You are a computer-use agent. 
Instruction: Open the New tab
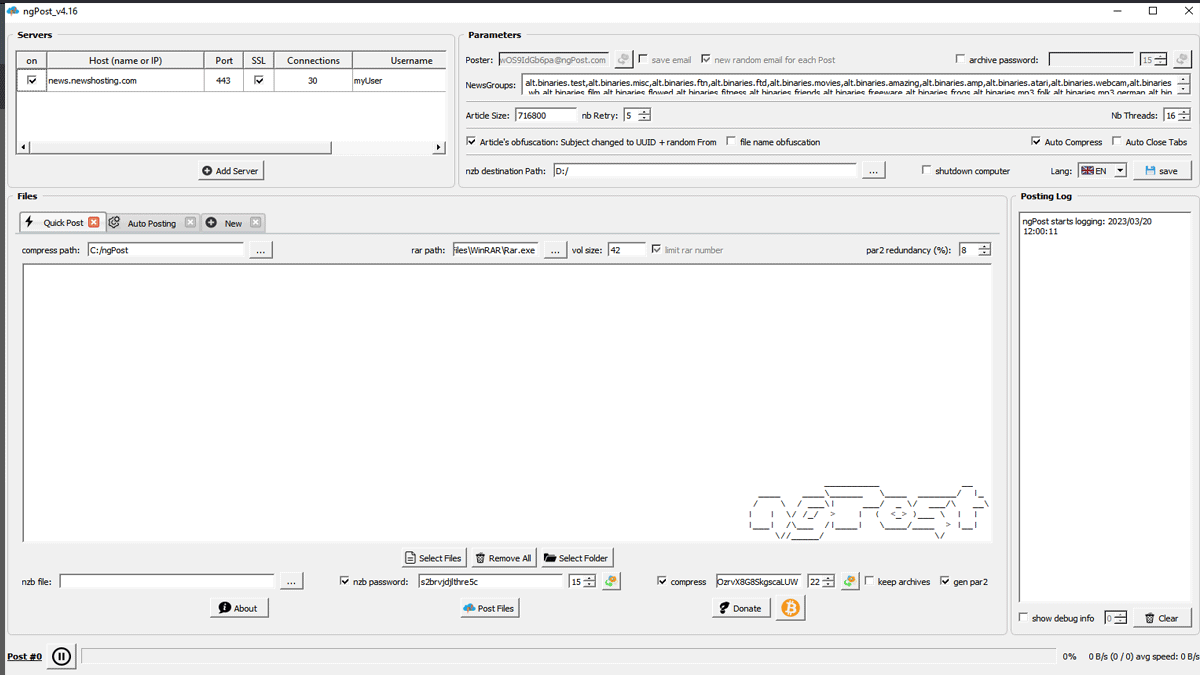232,223
